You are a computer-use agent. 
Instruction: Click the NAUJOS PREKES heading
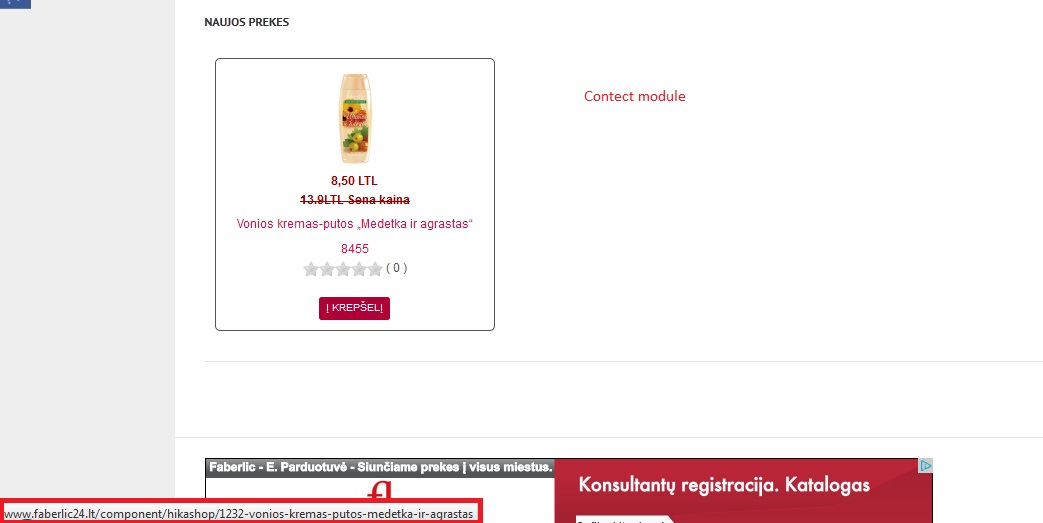247,23
